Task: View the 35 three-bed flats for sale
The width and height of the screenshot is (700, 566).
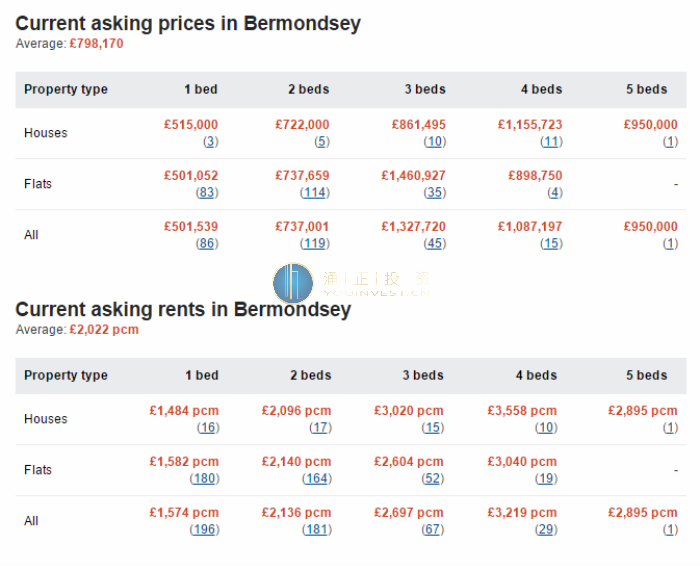Action: [x=435, y=193]
